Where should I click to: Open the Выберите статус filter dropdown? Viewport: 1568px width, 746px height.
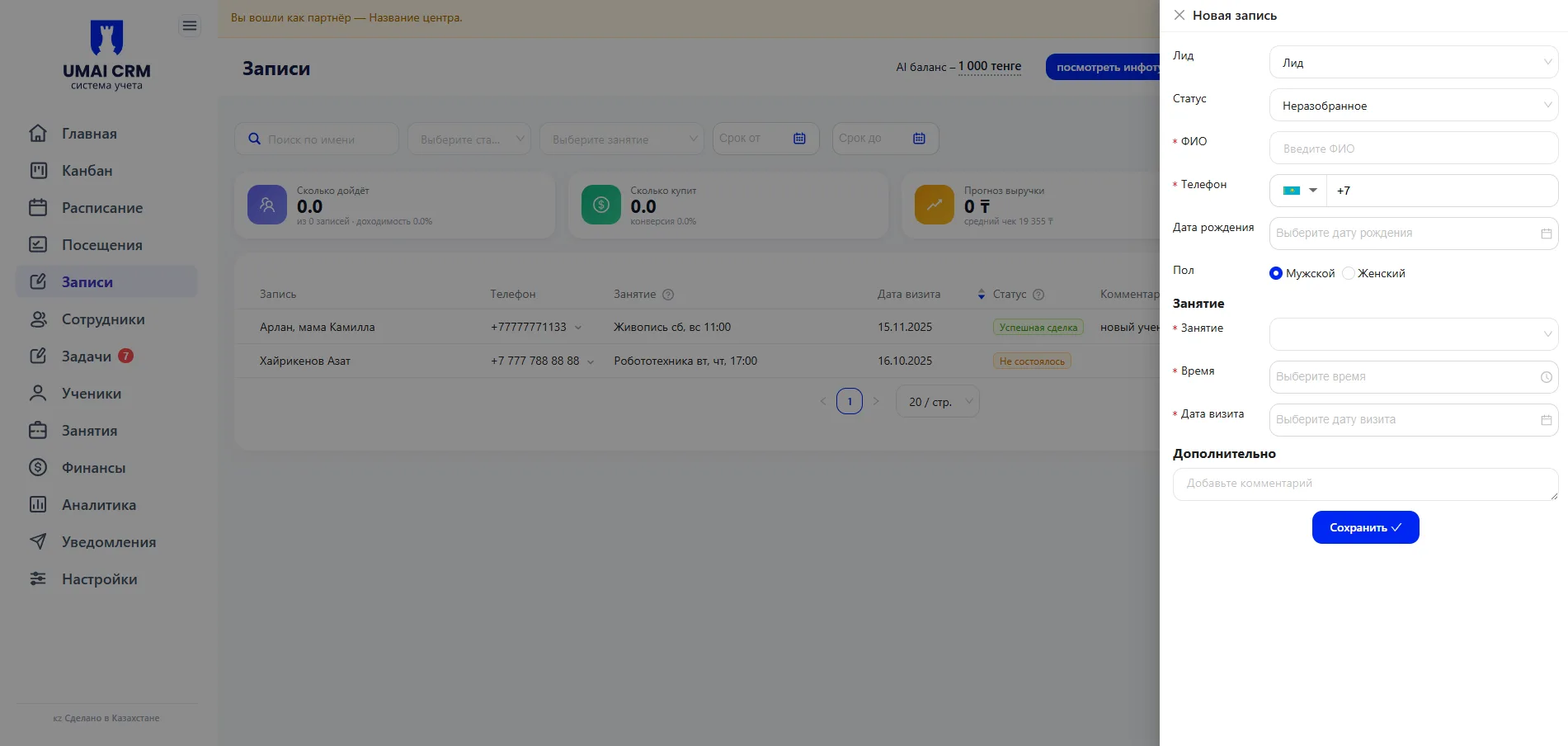point(469,139)
